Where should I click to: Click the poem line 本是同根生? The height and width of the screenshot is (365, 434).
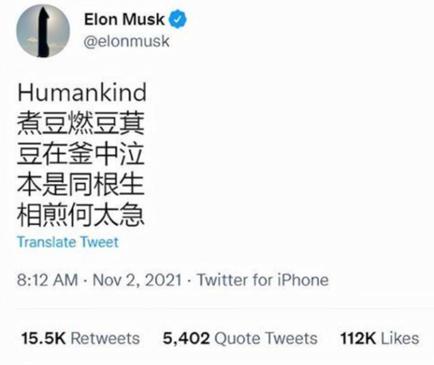[x=81, y=184]
